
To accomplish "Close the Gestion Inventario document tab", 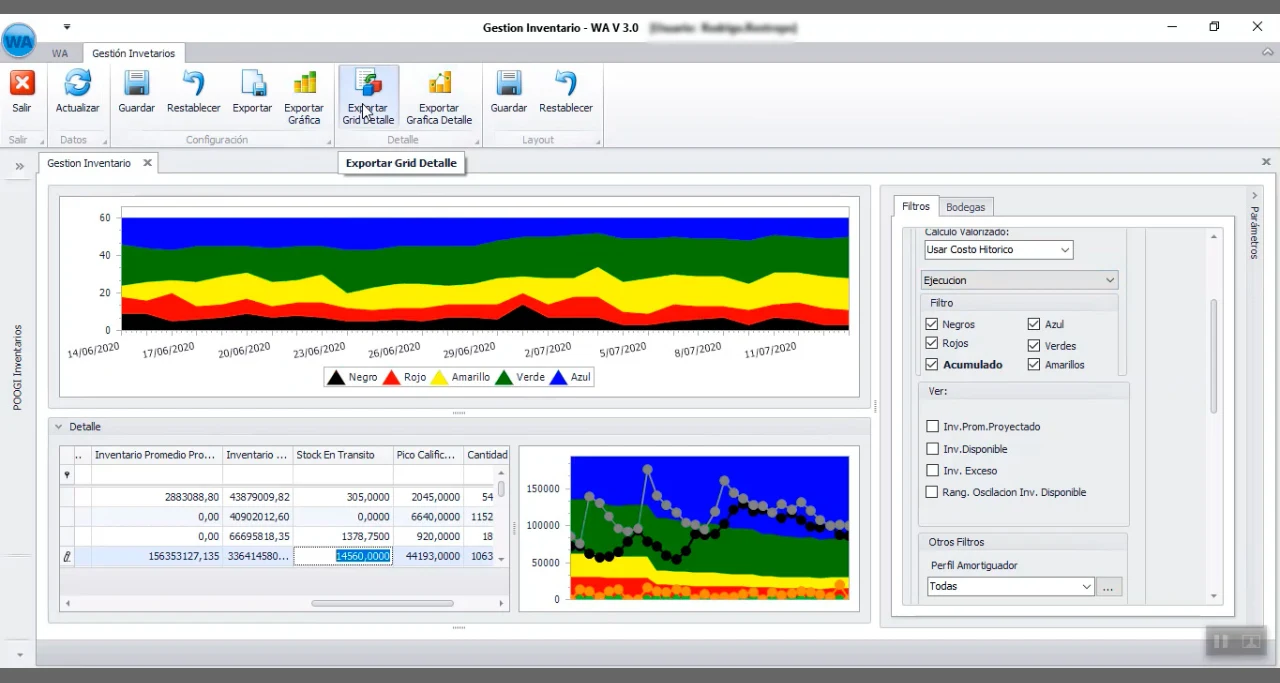I will pyautogui.click(x=147, y=163).
